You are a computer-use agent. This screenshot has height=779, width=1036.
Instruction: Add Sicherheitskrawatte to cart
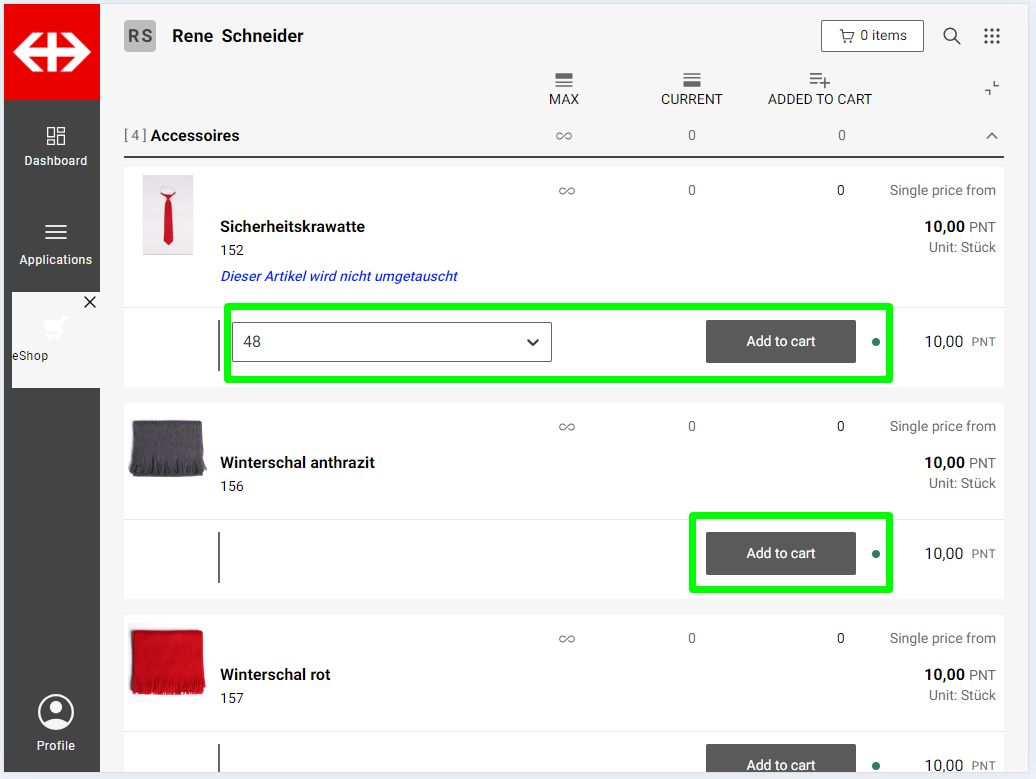click(x=781, y=342)
